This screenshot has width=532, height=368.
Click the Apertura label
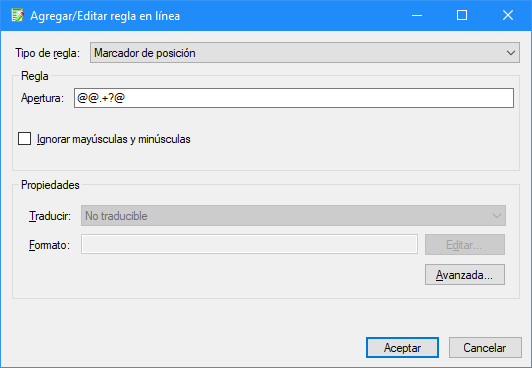[x=42, y=98]
